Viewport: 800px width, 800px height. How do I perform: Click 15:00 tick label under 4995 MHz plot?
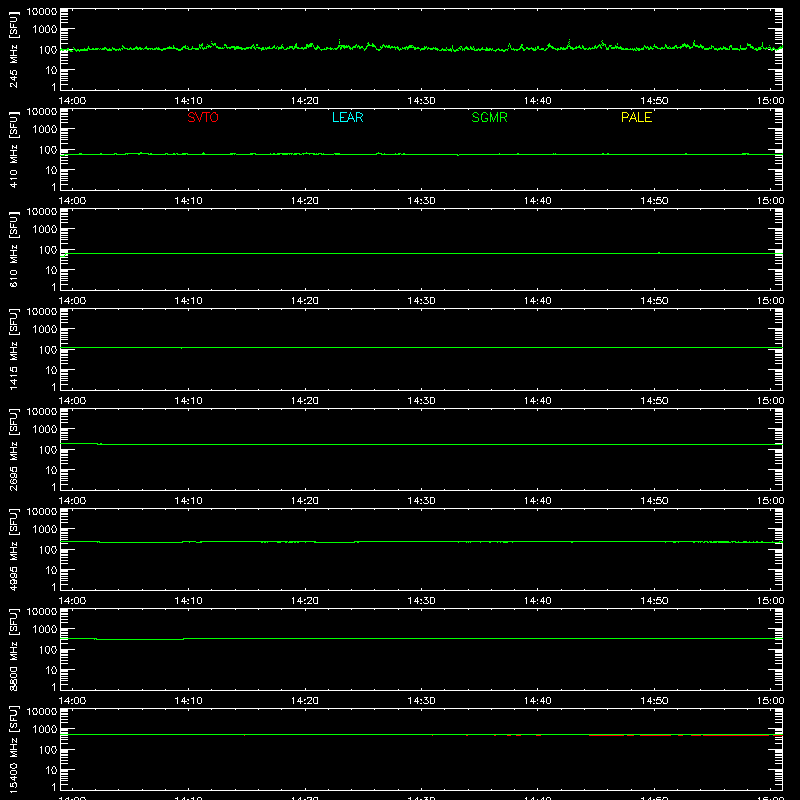coord(770,601)
